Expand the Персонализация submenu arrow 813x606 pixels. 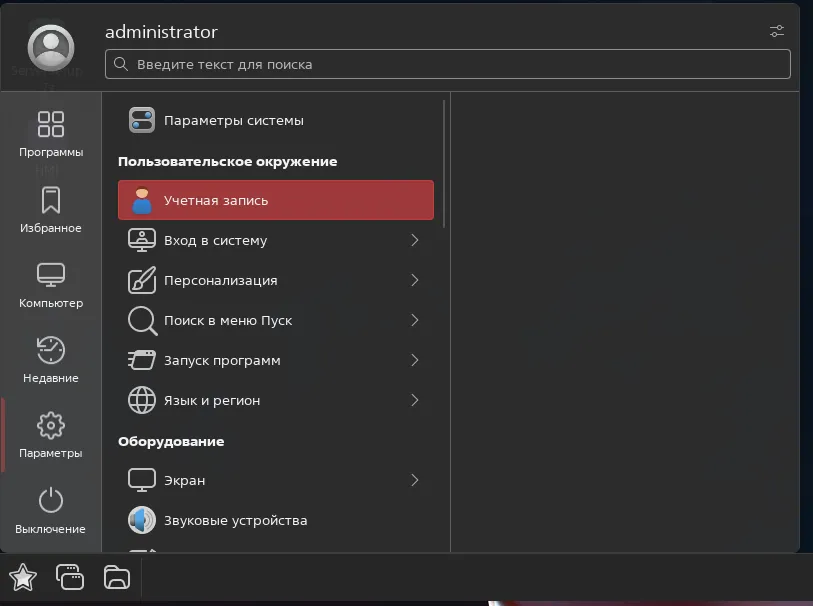pyautogui.click(x=415, y=280)
